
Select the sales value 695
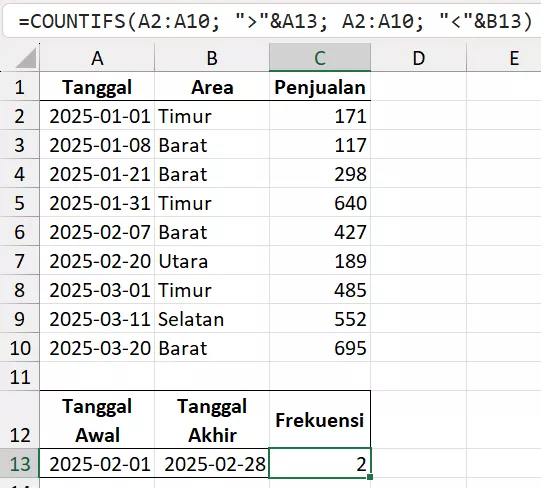pyautogui.click(x=320, y=348)
